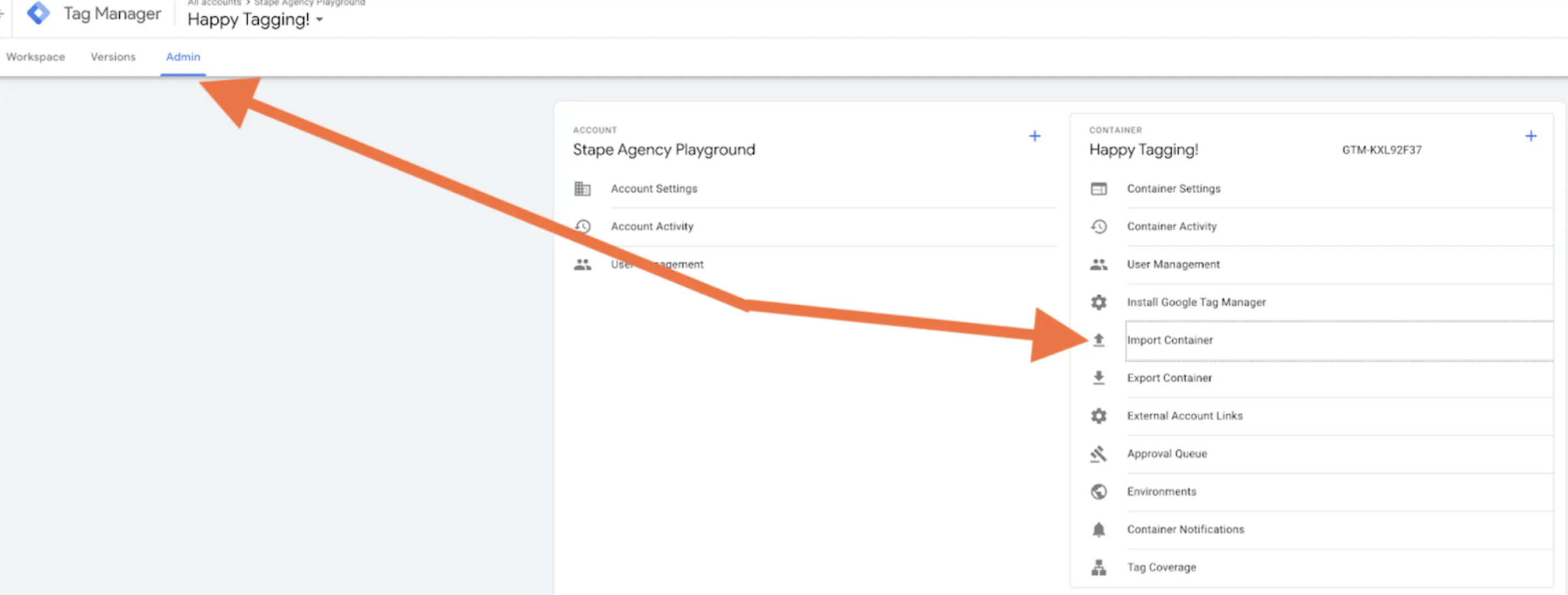Click the Tag Manager title text
Viewport: 1568px width, 595px height.
(x=112, y=13)
